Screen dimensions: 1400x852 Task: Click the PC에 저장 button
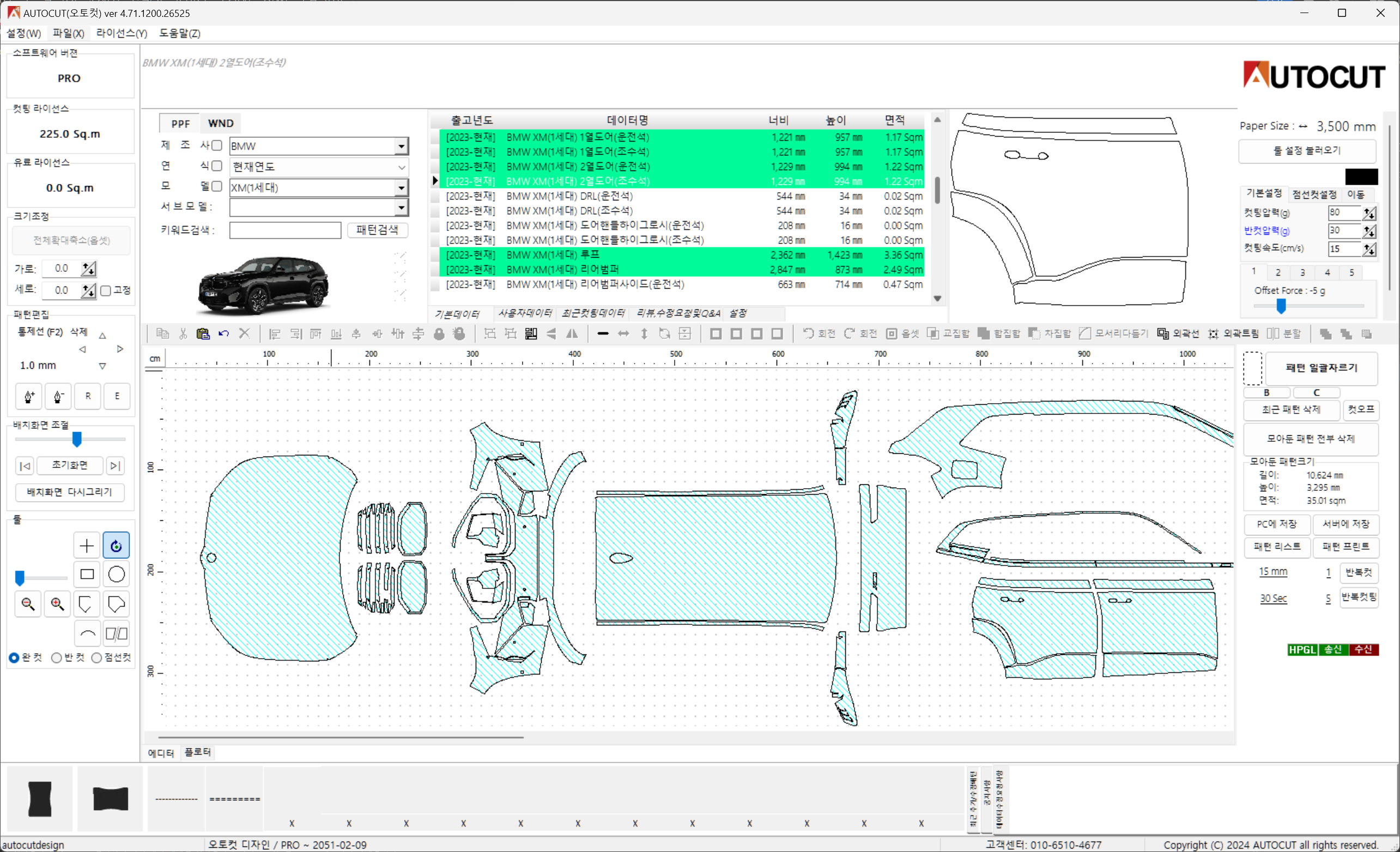point(1277,524)
